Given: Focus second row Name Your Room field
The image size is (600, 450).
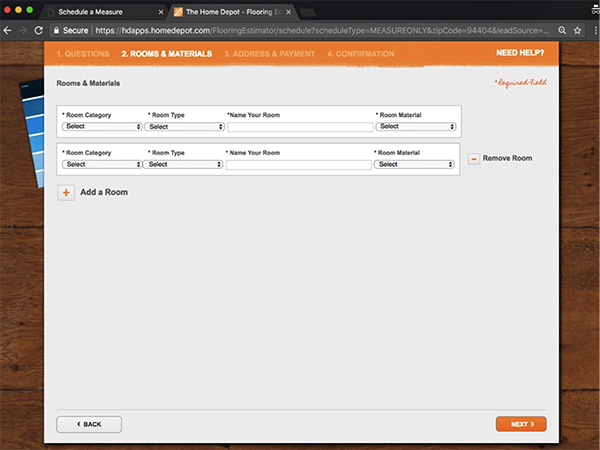Looking at the screenshot, I should [x=298, y=165].
